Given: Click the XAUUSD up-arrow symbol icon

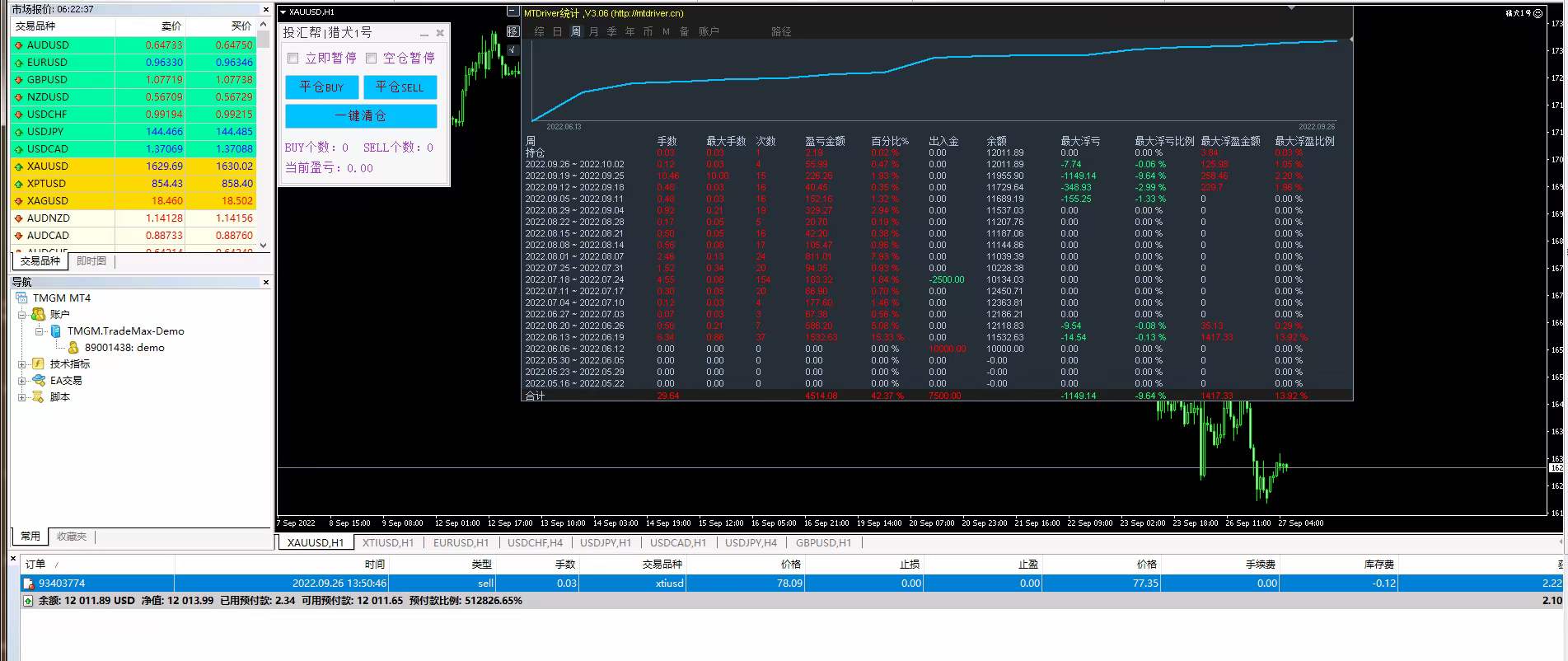Looking at the screenshot, I should (19, 166).
